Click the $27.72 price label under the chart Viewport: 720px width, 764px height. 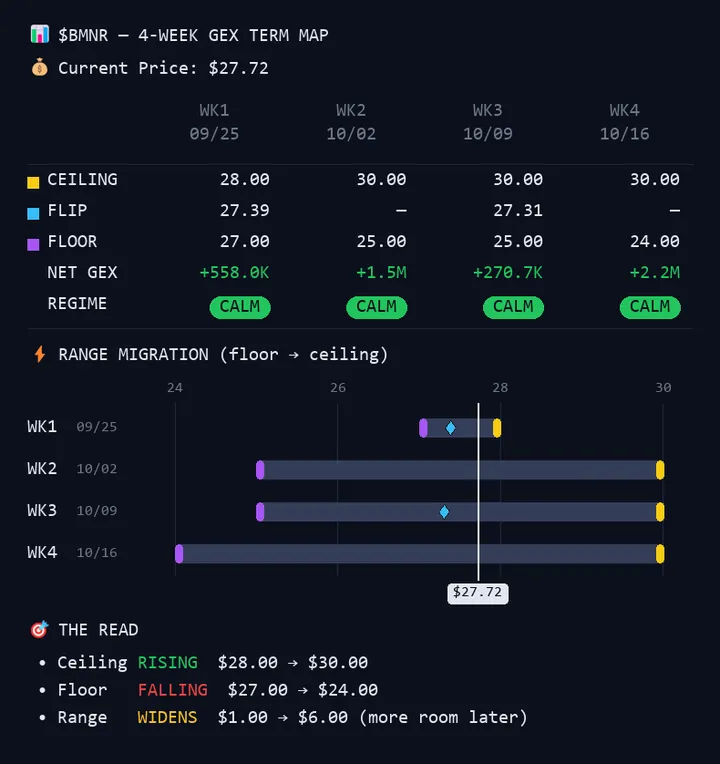pyautogui.click(x=477, y=593)
